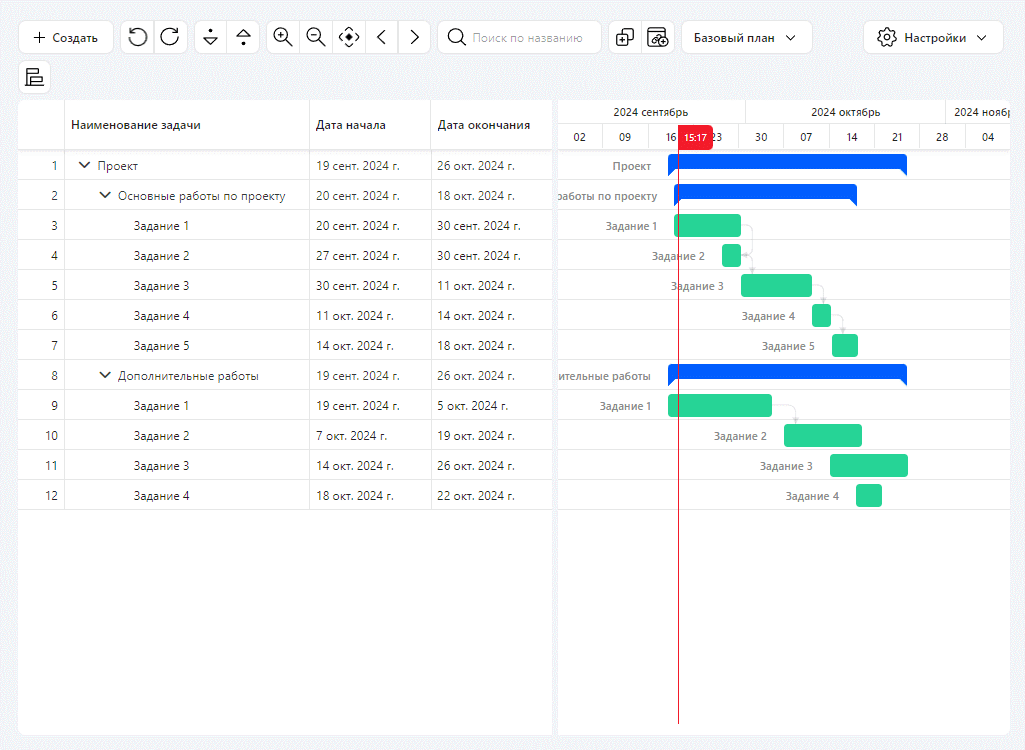Image resolution: width=1025 pixels, height=750 pixels.
Task: Fit chart to screen icon
Action: tap(349, 37)
